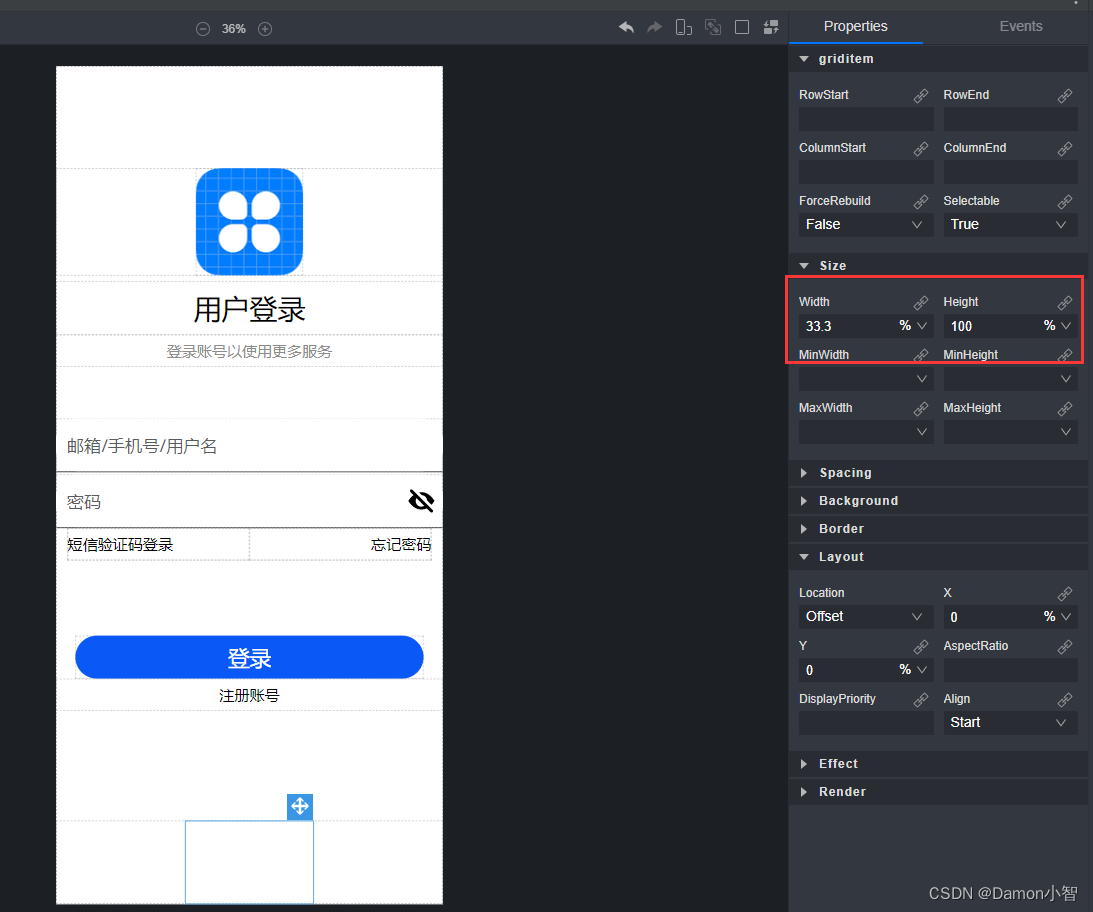The width and height of the screenshot is (1093, 912).
Task: Open the Selectable True dropdown
Action: tap(1010, 225)
